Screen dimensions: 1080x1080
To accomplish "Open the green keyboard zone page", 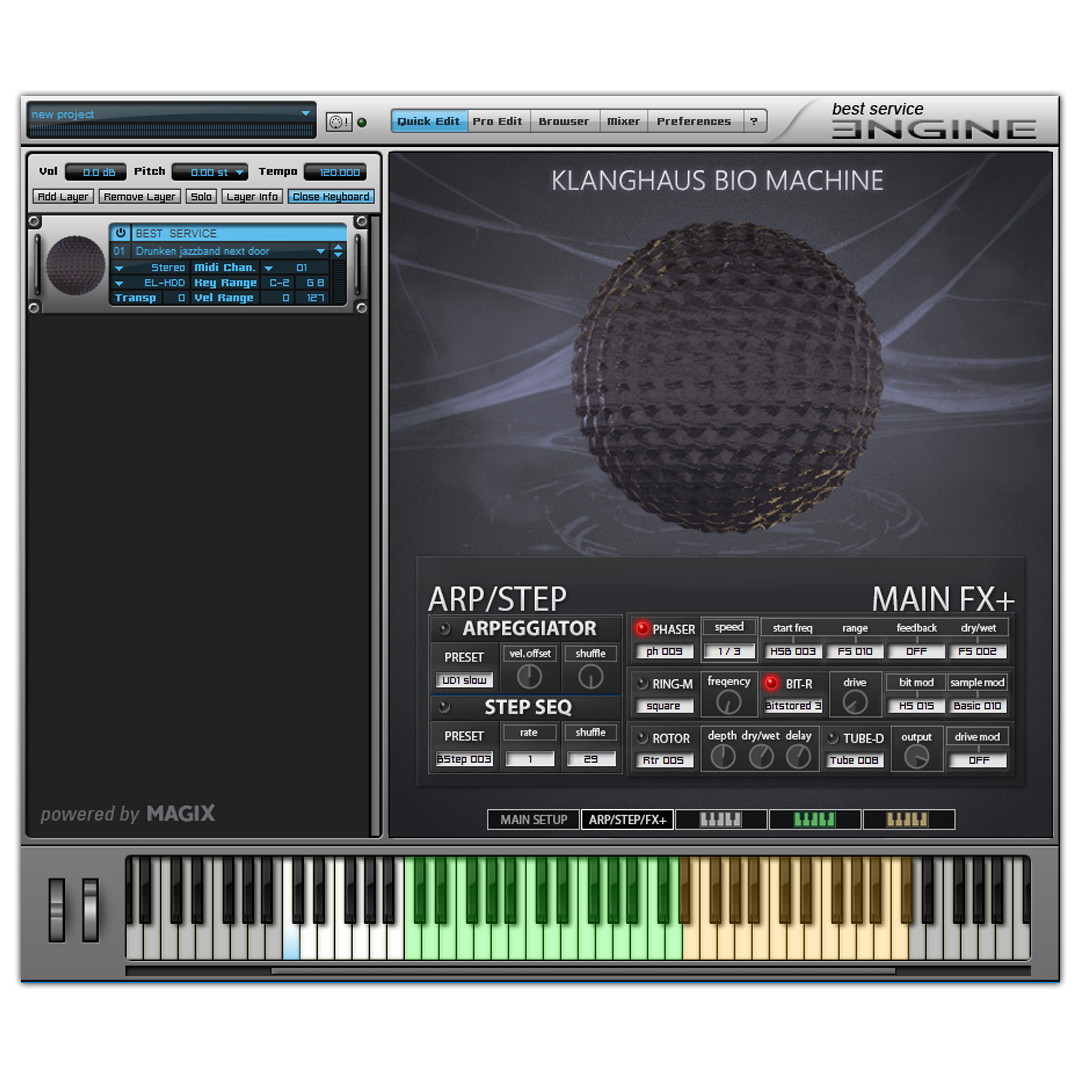I will pyautogui.click(x=814, y=820).
